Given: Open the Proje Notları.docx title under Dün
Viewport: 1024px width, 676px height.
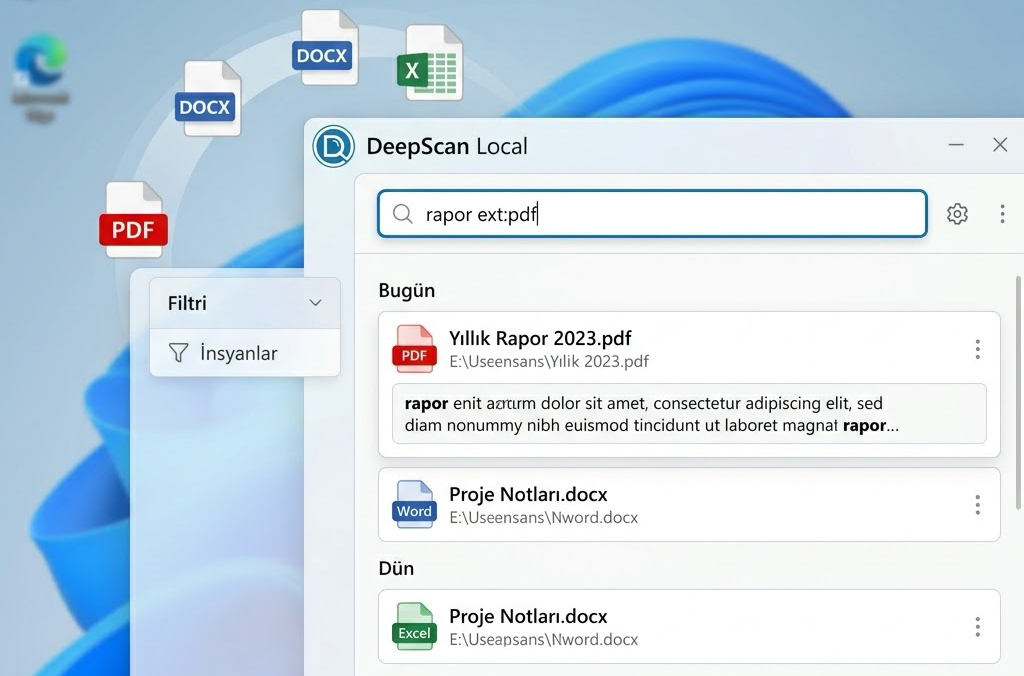Looking at the screenshot, I should 528,617.
